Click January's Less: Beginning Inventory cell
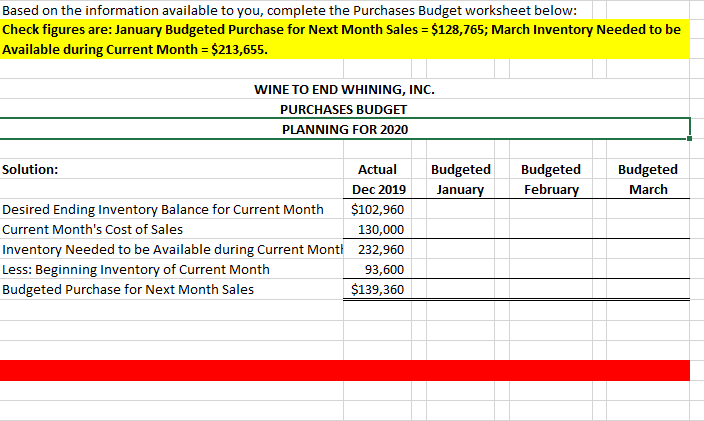Screen dimensions: 704x421 461,269
